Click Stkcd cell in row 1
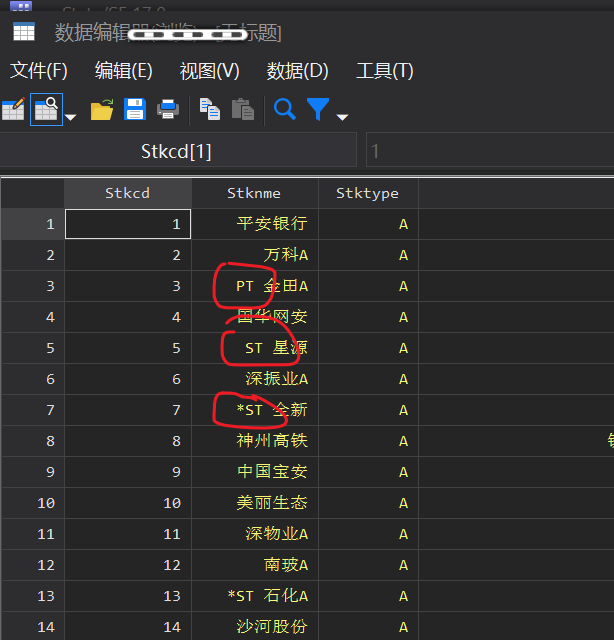Image resolution: width=614 pixels, height=640 pixels. click(128, 224)
